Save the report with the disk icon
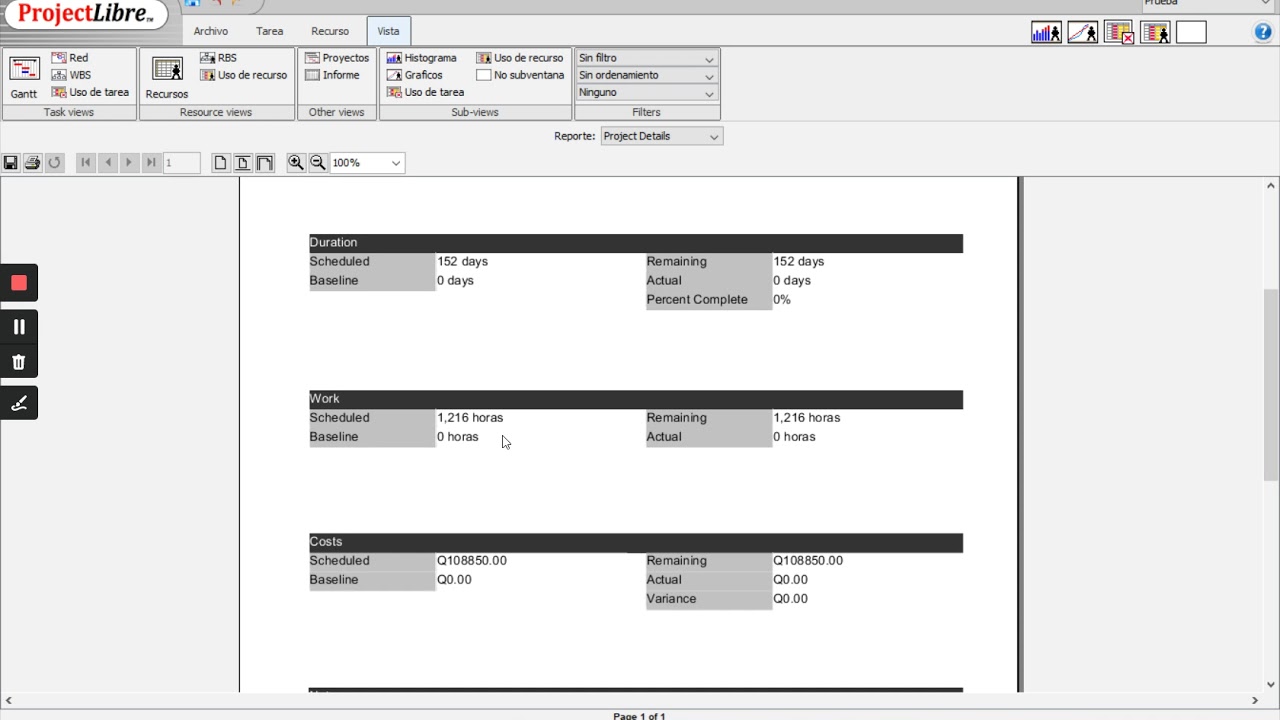Viewport: 1280px width, 720px height. click(x=10, y=162)
